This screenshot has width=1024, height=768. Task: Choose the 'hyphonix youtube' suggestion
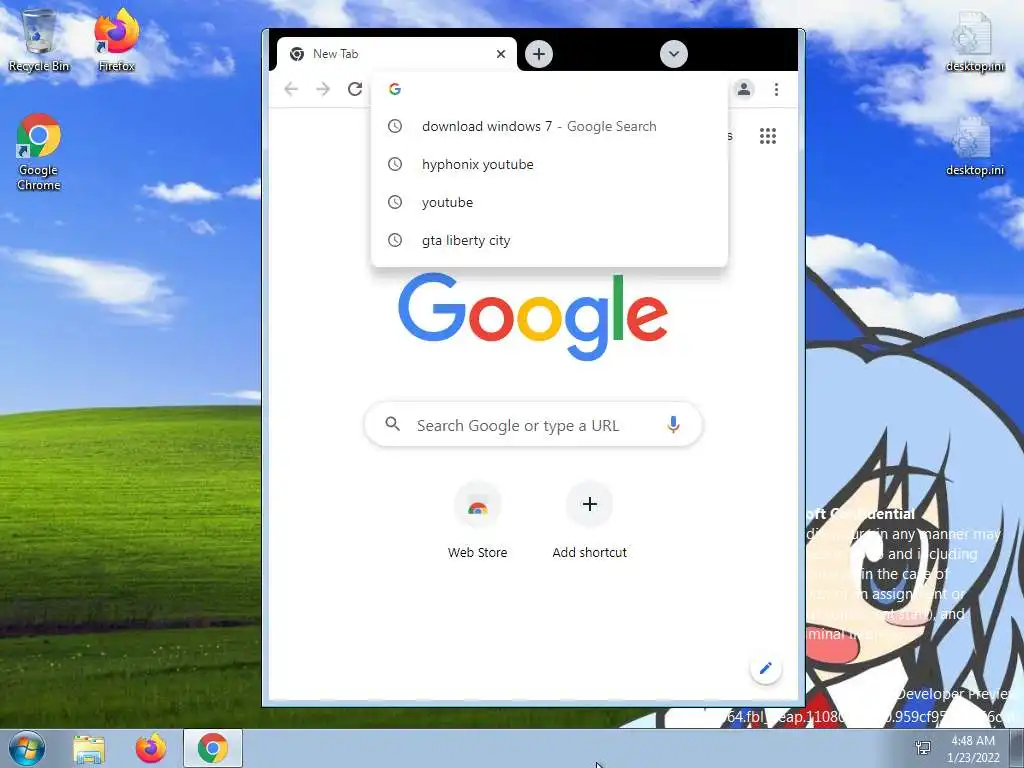coord(549,165)
